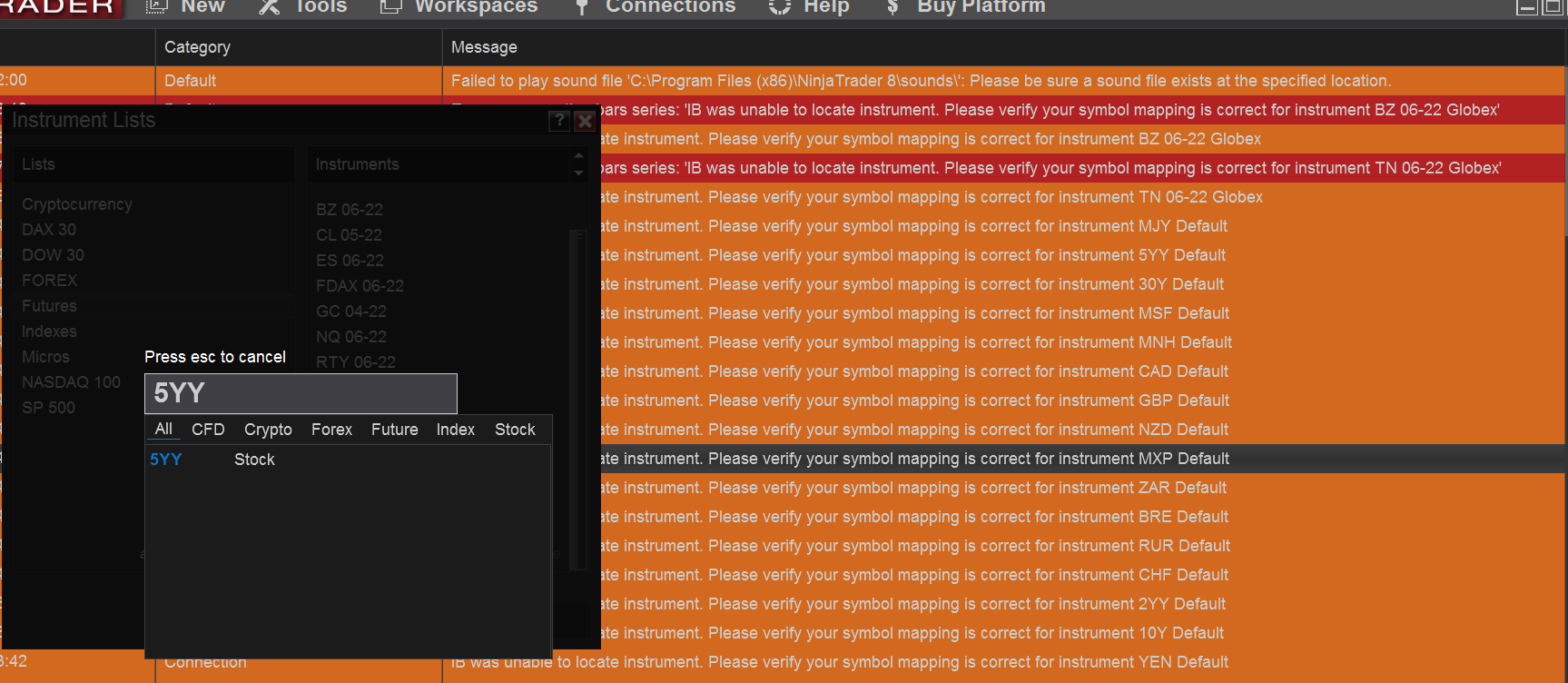Click the Instruments scroll down arrow
The width and height of the screenshot is (1568, 683).
(578, 173)
